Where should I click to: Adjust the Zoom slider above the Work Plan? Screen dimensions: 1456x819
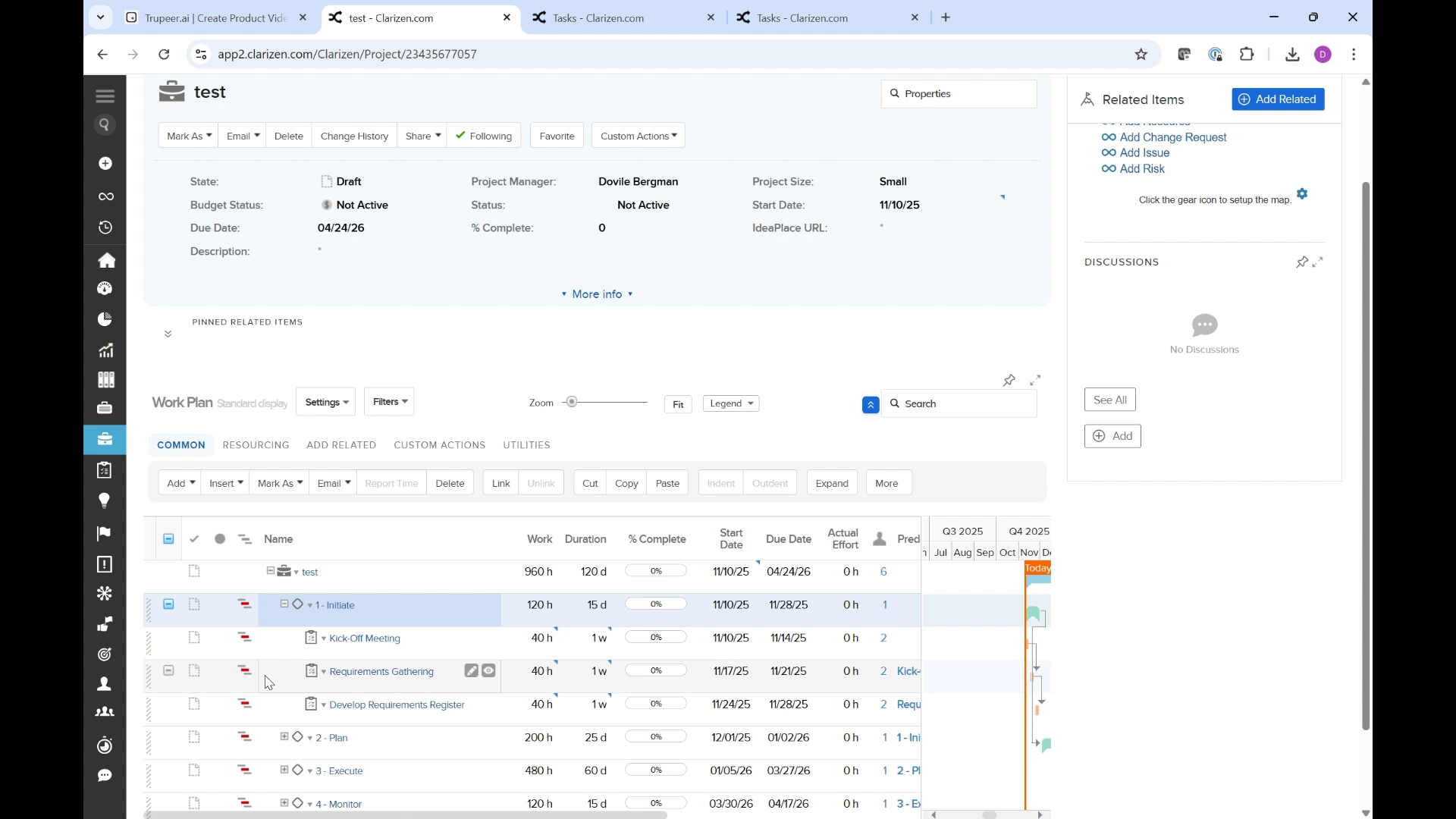click(x=572, y=402)
